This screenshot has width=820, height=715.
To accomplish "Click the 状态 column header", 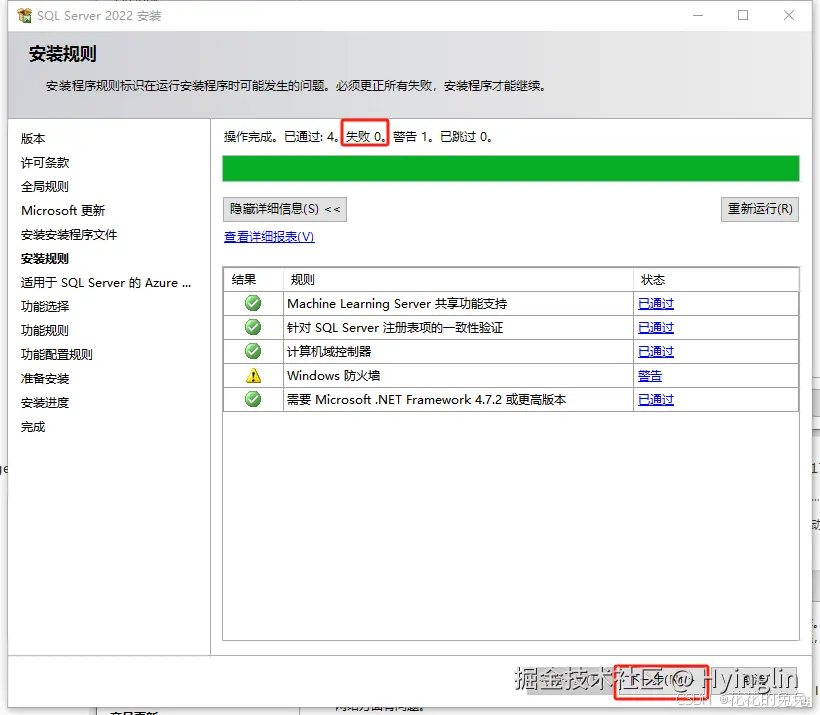I will (x=716, y=280).
